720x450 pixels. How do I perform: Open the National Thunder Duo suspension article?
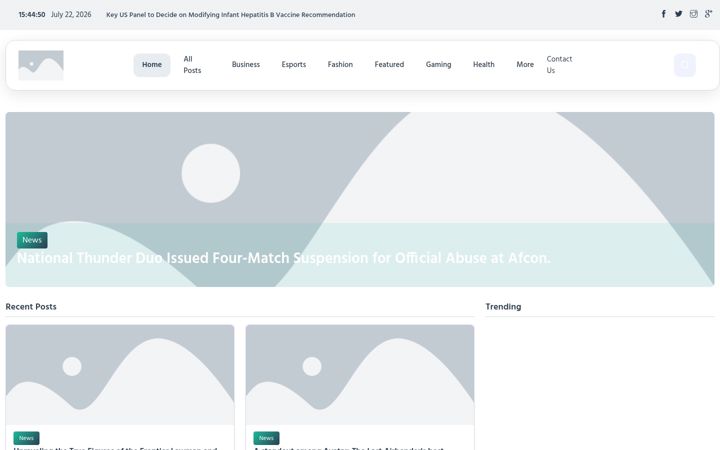(283, 258)
